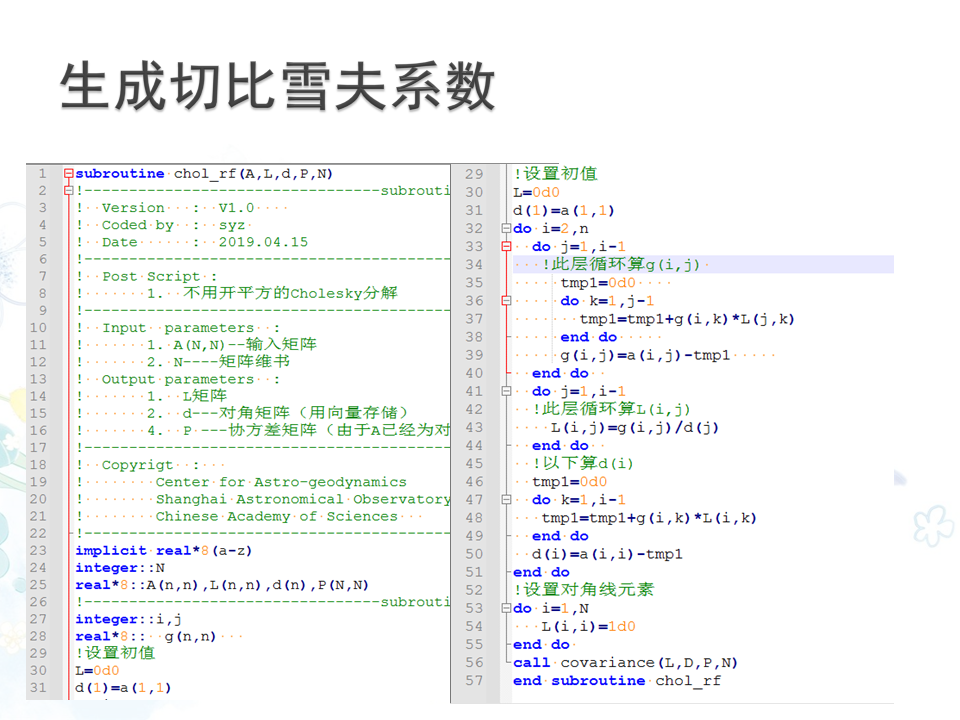Collapse the line 41 'do j=1,i-1' fold

tap(506, 392)
